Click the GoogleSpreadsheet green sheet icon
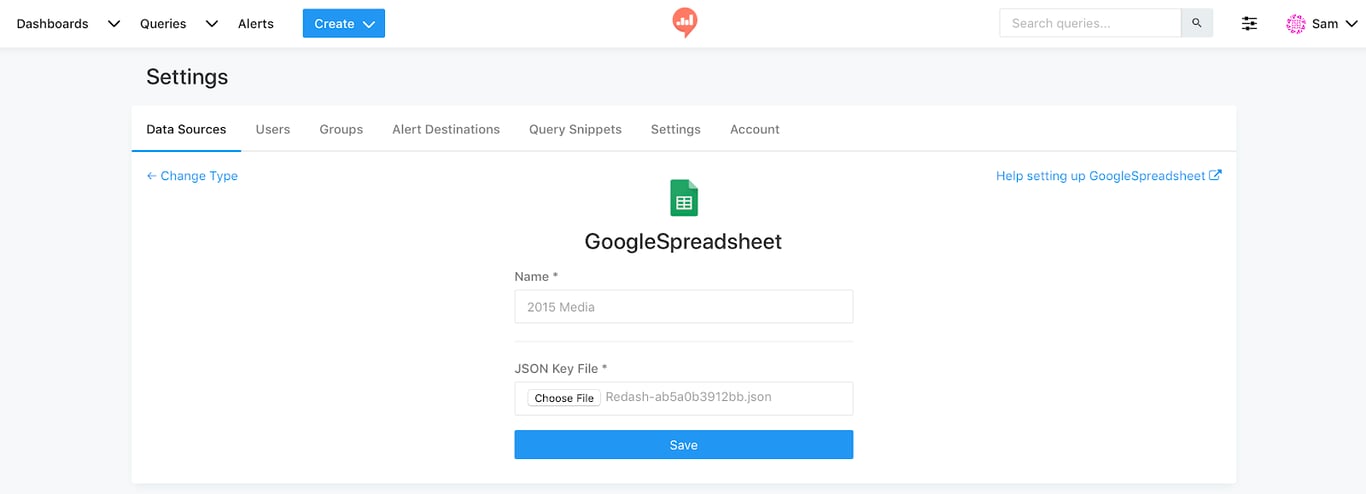Viewport: 1366px width, 494px height. pos(684,198)
